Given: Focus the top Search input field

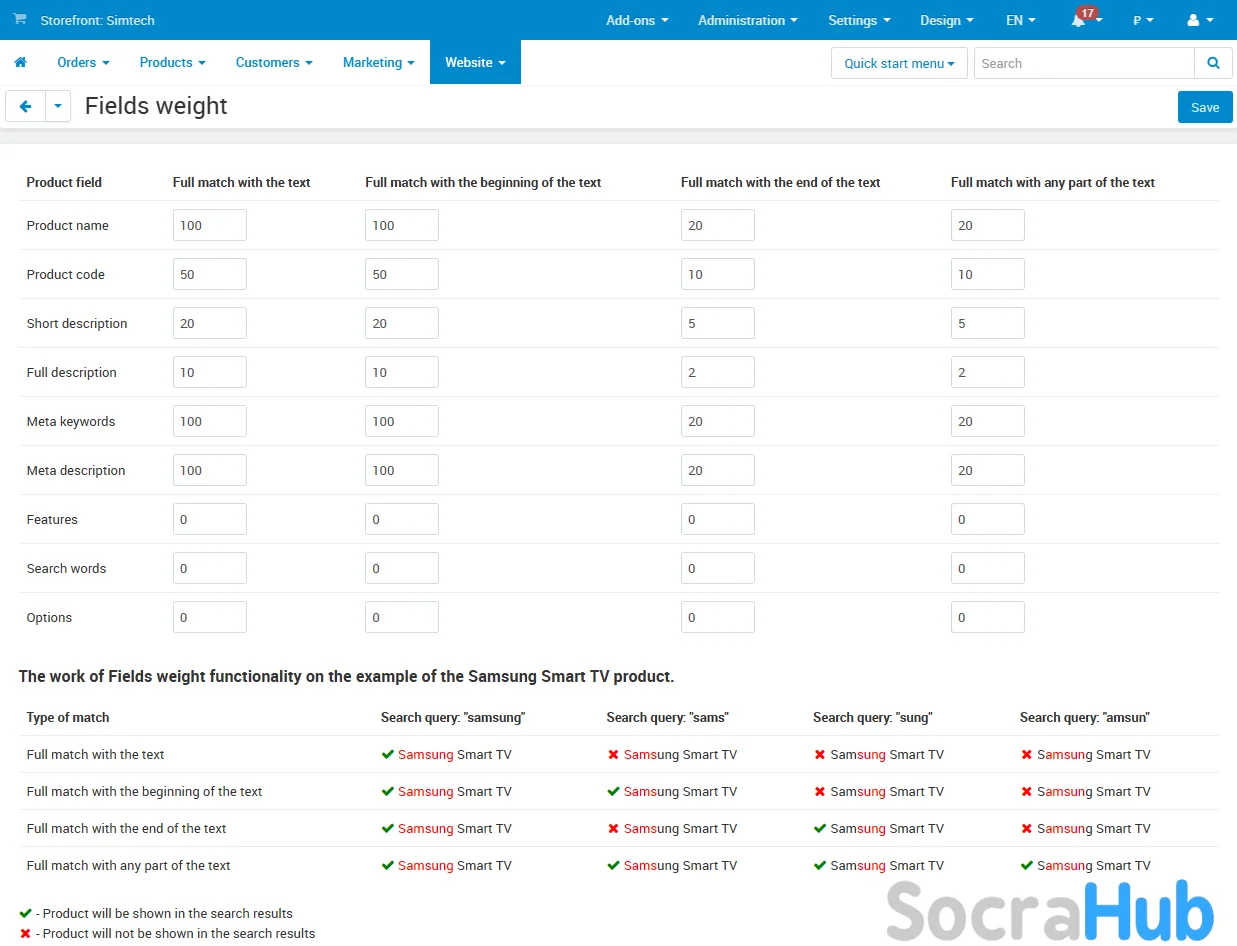Looking at the screenshot, I should [x=1084, y=63].
